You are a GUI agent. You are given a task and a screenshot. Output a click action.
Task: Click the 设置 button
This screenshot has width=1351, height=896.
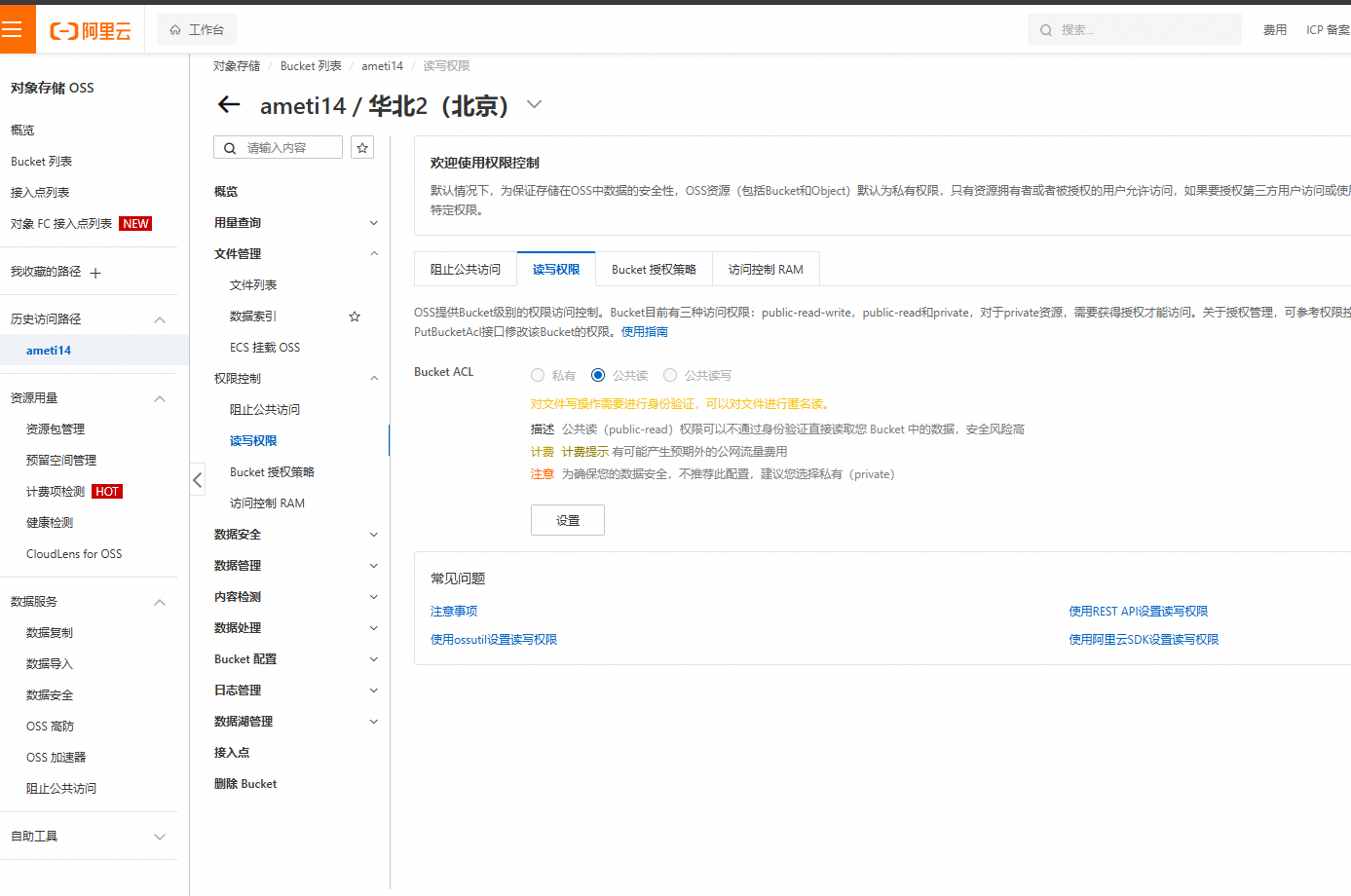tap(567, 519)
